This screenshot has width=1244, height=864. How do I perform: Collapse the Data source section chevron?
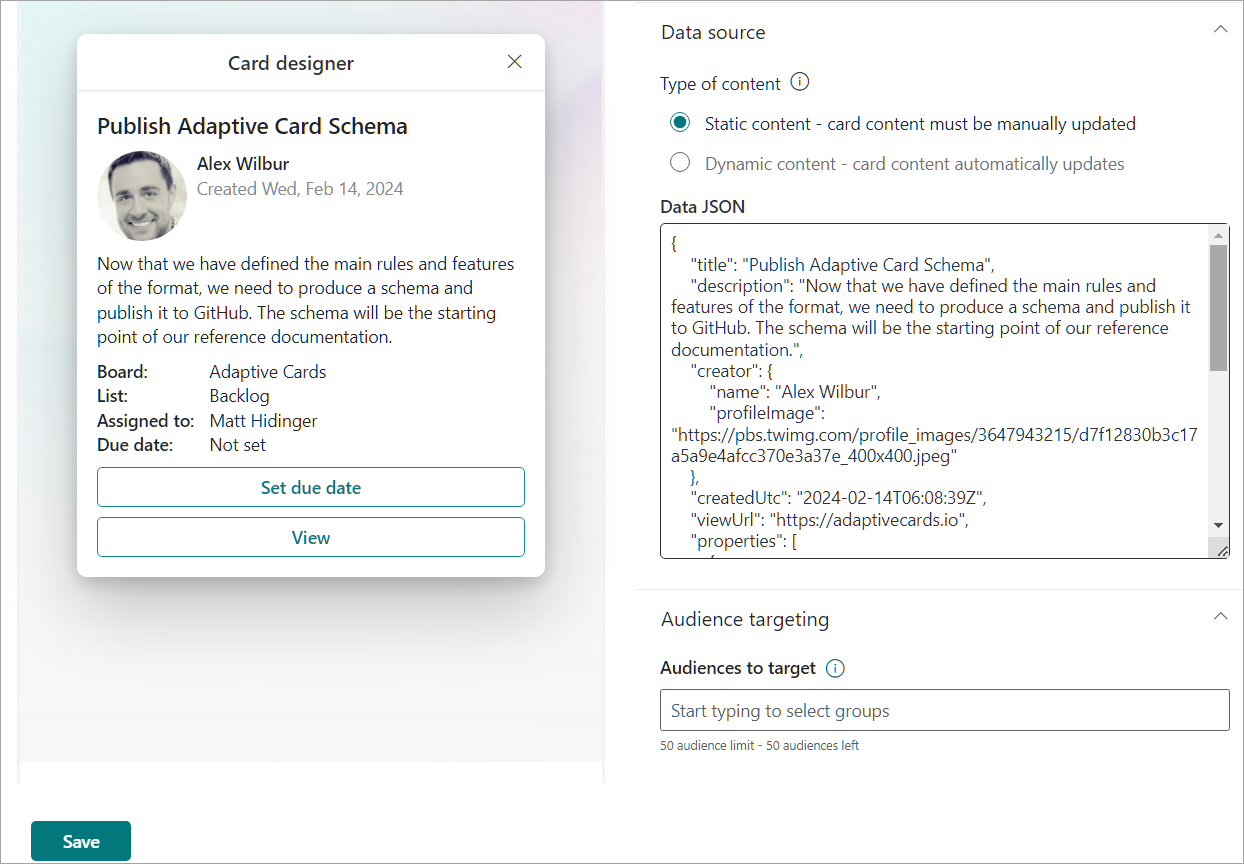(x=1220, y=30)
